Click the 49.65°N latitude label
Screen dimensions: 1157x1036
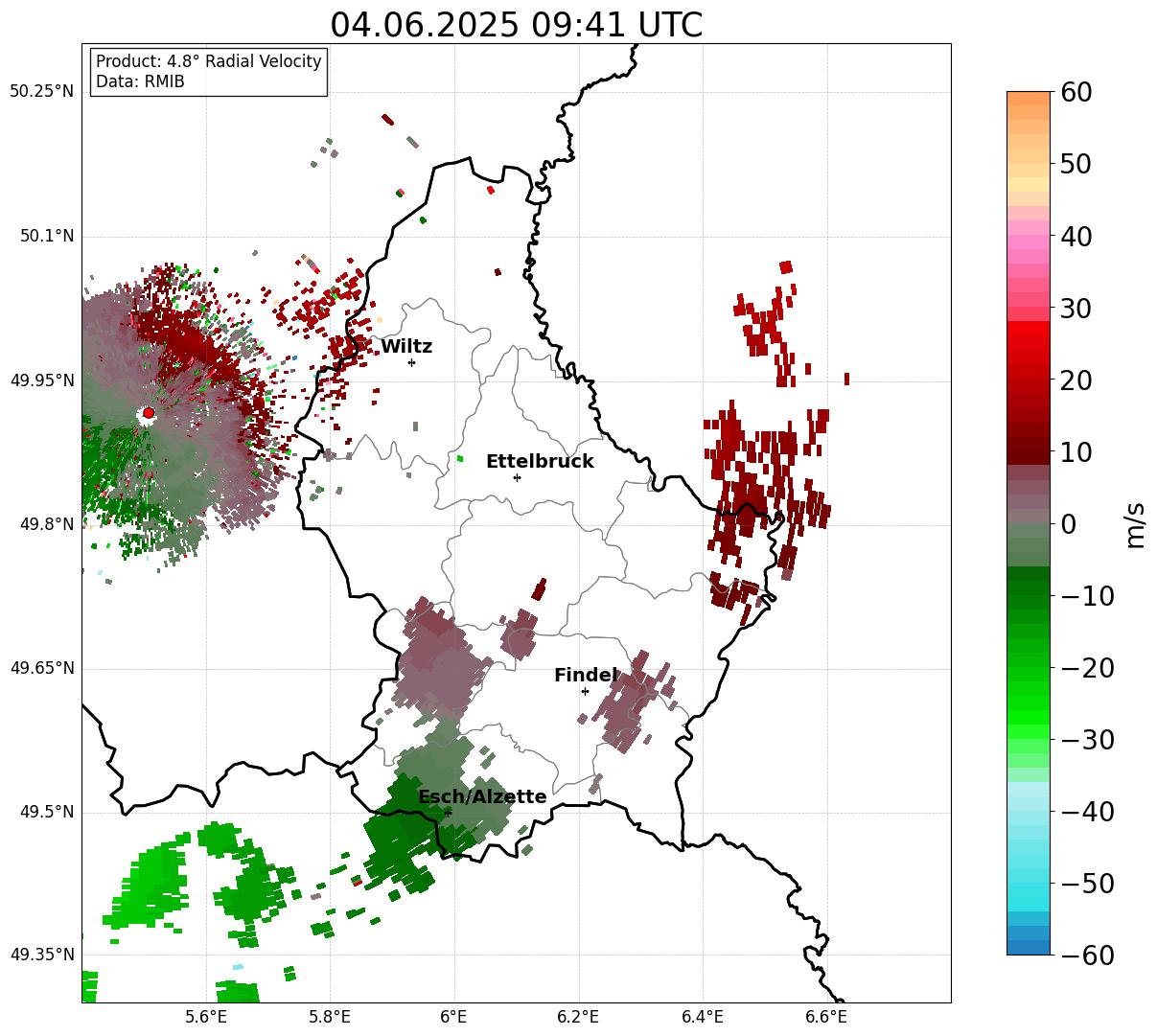point(41,668)
